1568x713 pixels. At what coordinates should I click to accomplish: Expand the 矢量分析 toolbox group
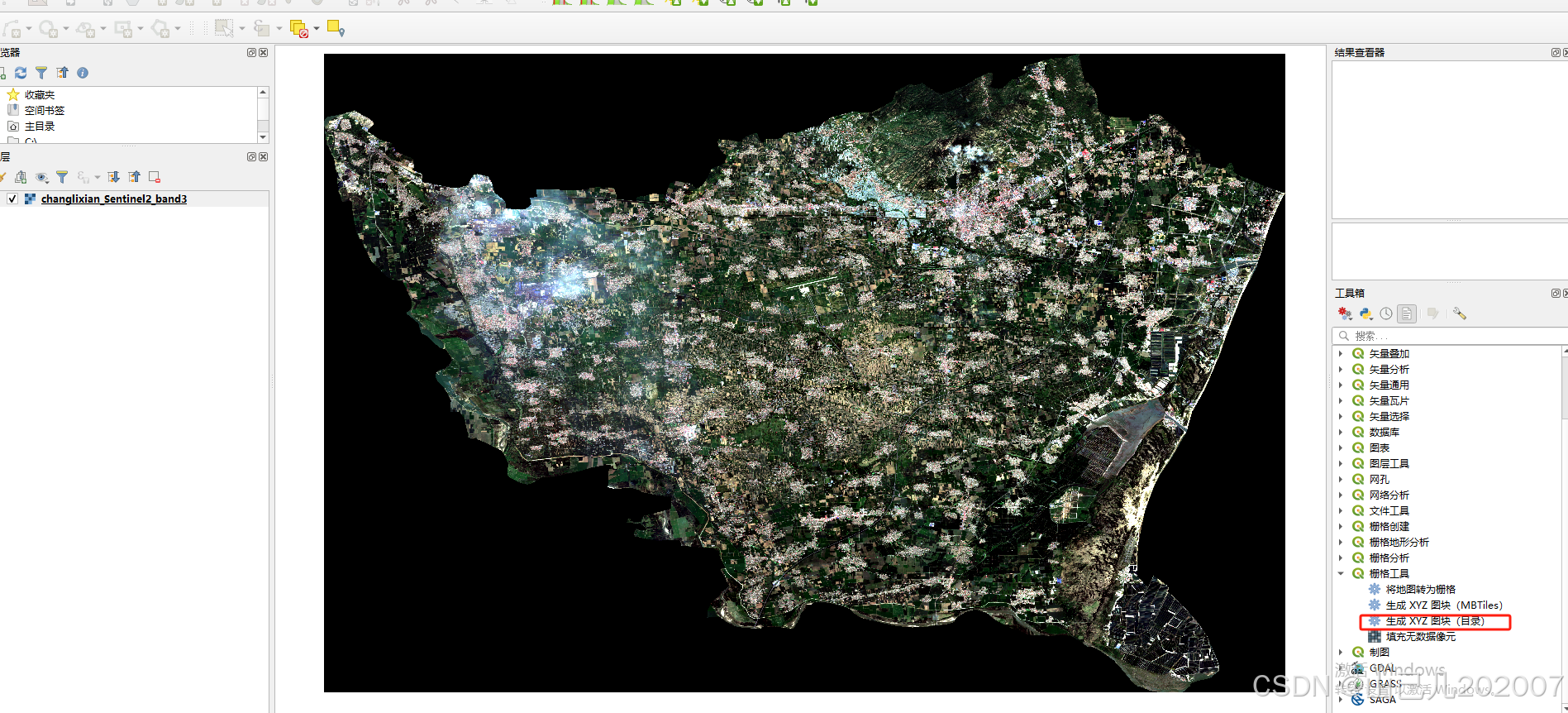pyautogui.click(x=1341, y=369)
